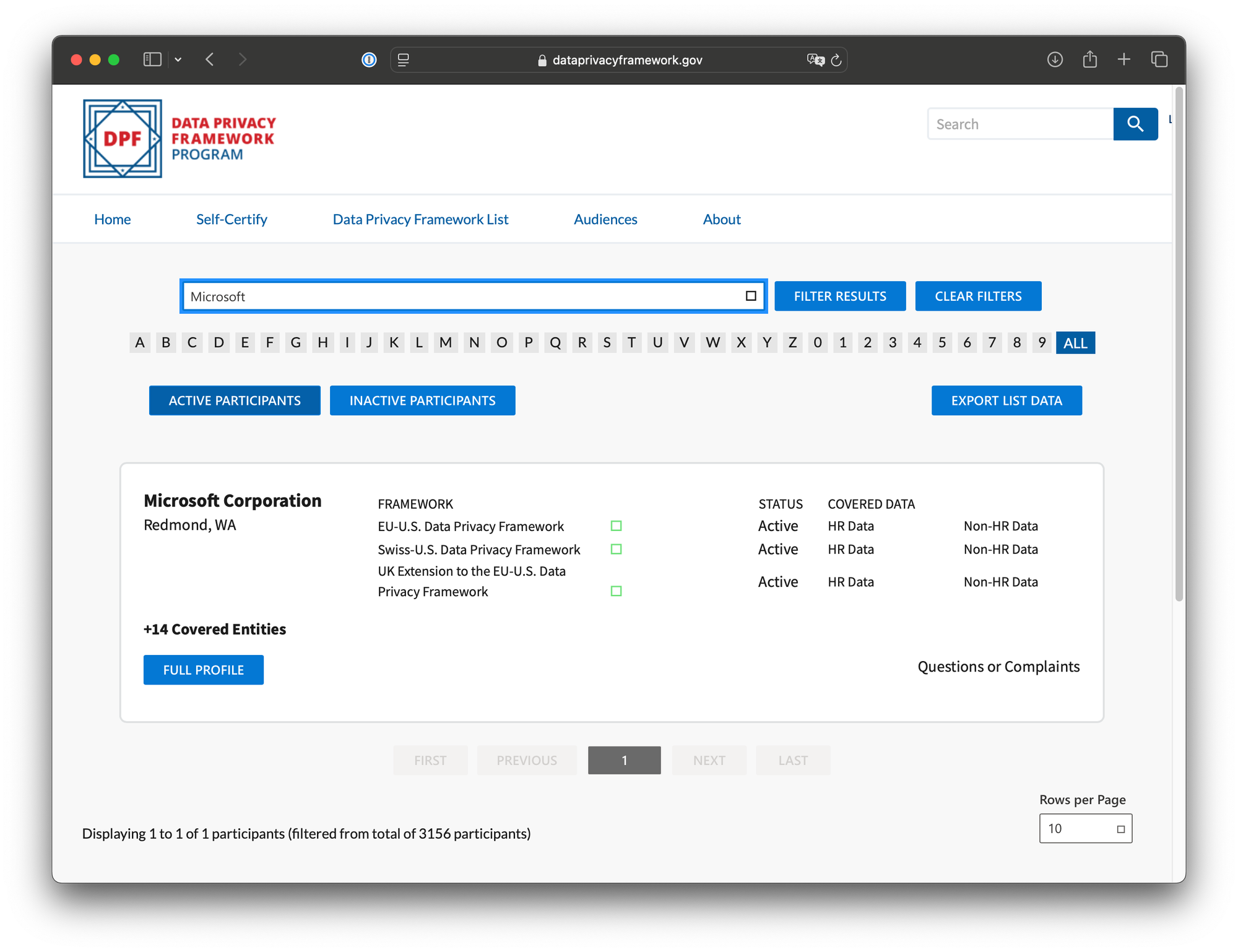Open the Audiences menu

pos(605,219)
